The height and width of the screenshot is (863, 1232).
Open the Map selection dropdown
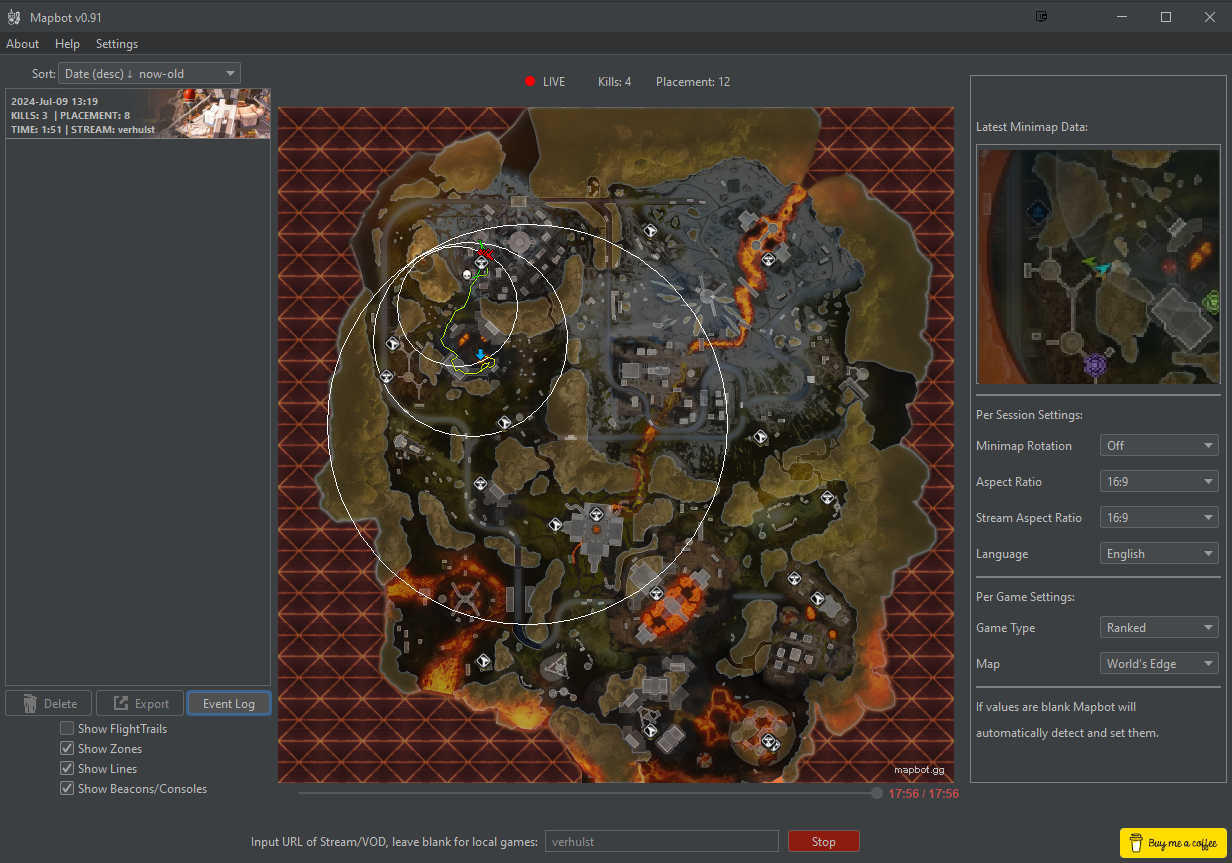click(1158, 663)
